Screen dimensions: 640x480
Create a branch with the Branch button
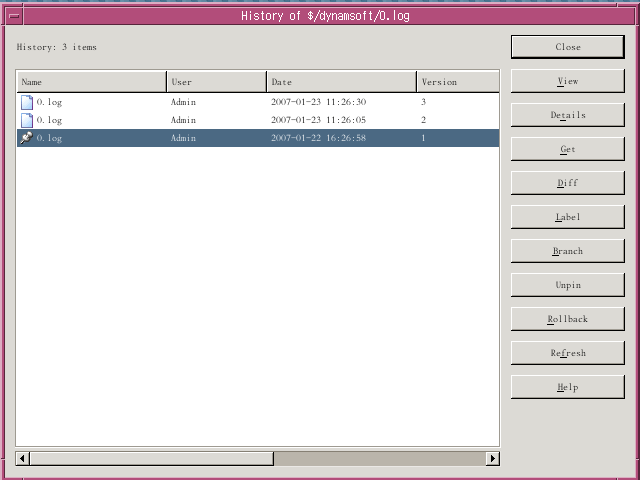click(567, 251)
